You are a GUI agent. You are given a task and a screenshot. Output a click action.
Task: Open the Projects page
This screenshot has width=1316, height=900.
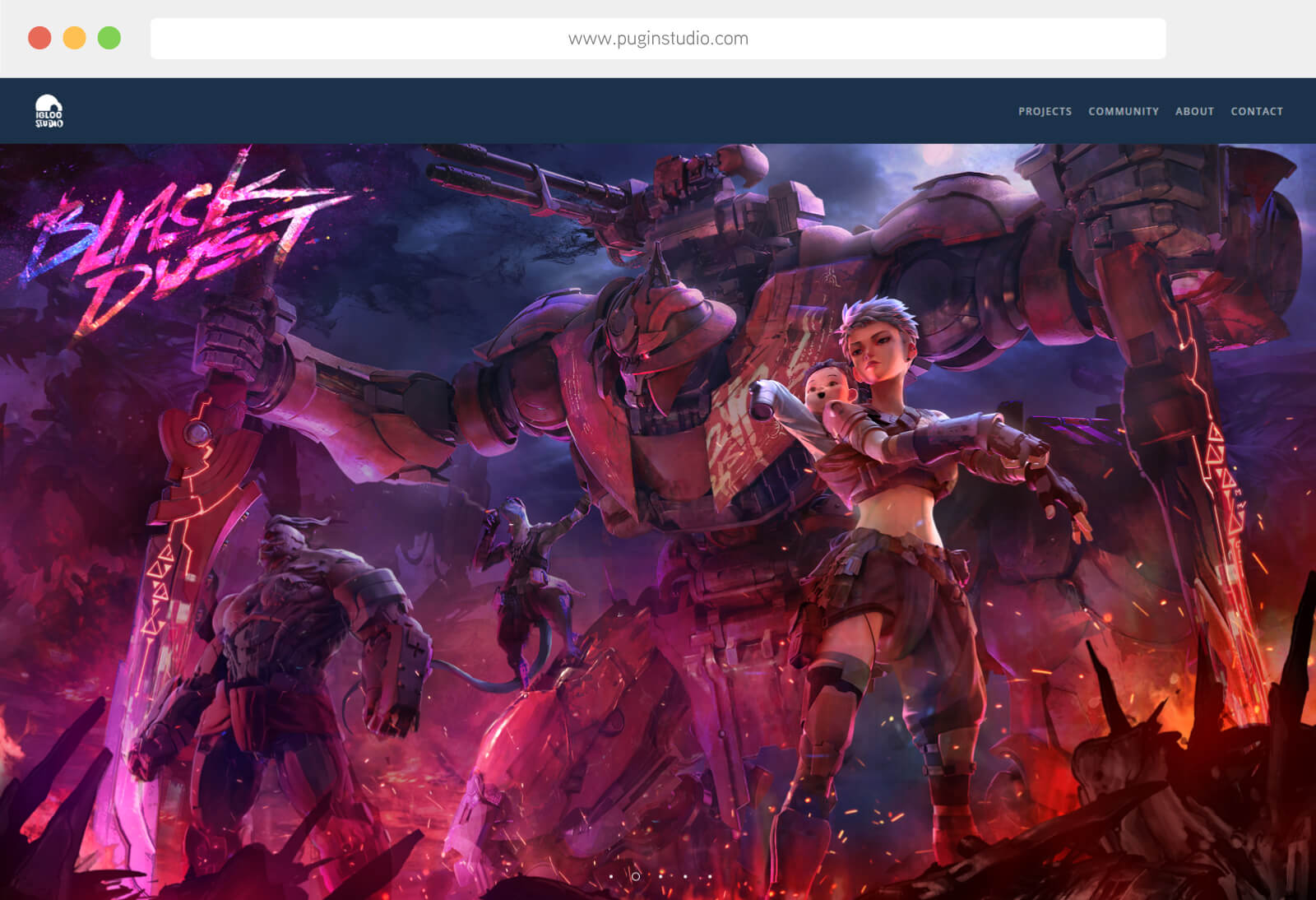coord(1045,111)
